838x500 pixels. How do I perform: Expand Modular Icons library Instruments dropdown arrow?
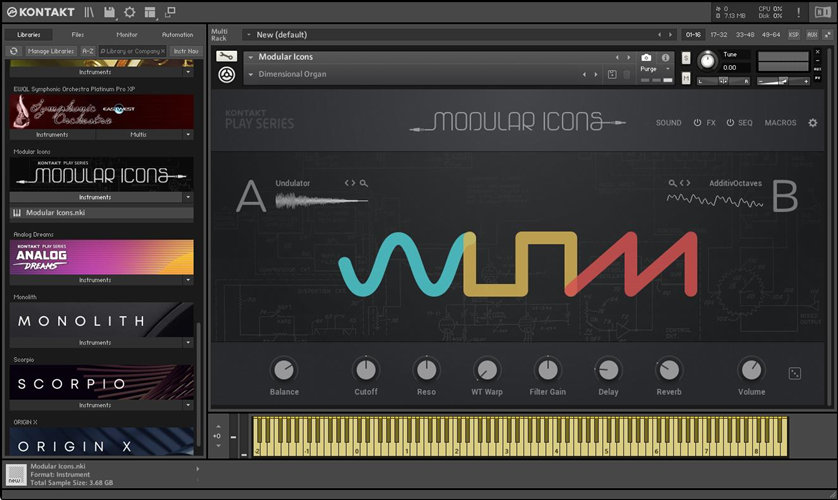[x=188, y=197]
